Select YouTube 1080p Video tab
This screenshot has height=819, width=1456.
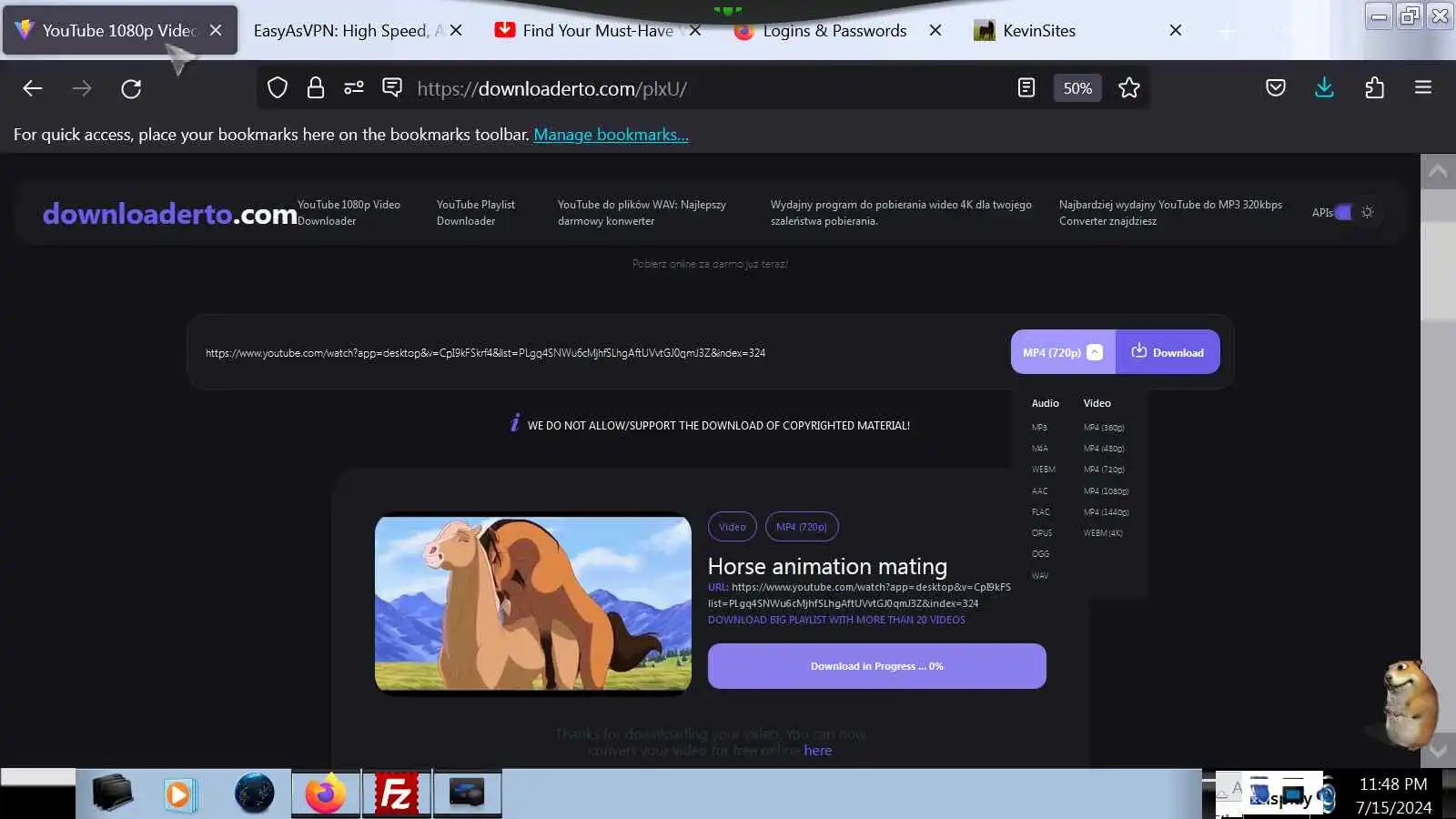point(120,30)
